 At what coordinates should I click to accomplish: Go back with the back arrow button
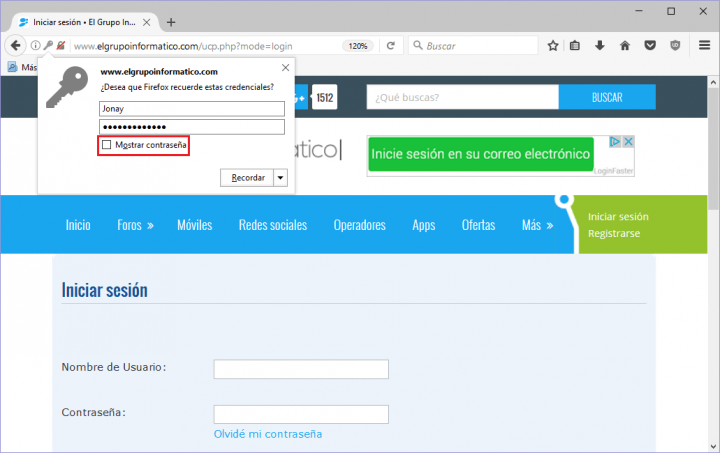click(15, 45)
